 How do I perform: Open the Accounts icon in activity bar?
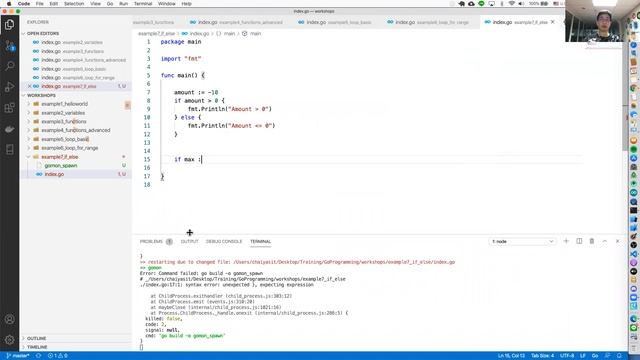[9, 319]
